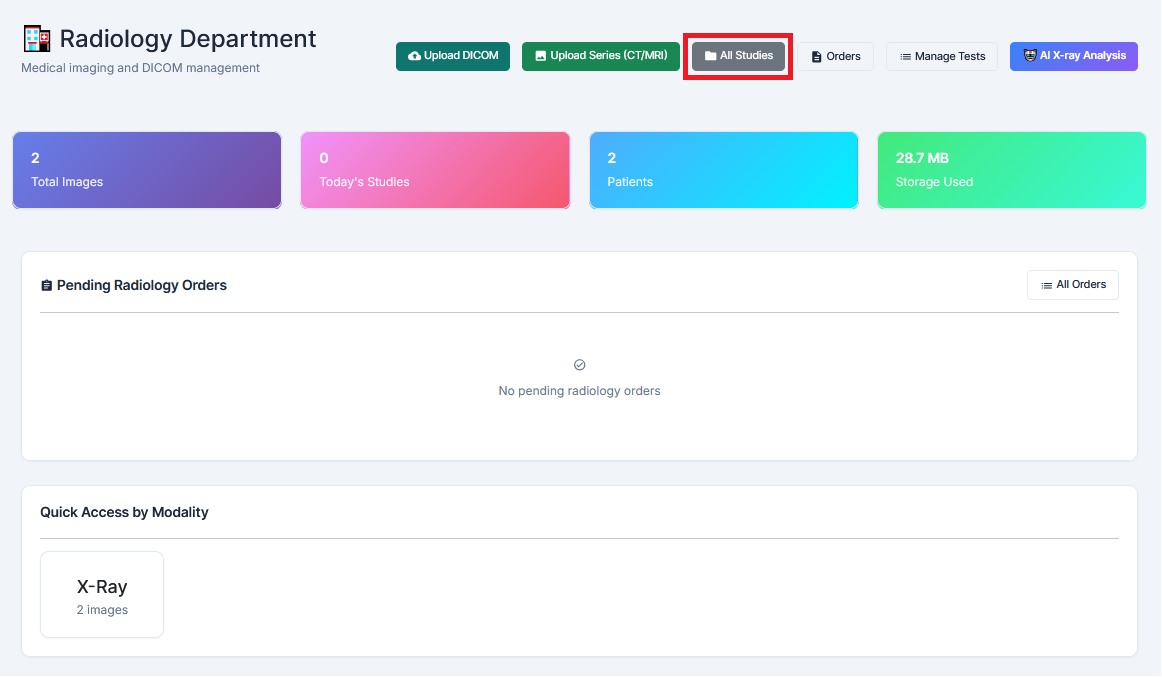Open Upload Series (CT/MRI)
Viewport: 1162px width, 677px height.
[x=600, y=56]
